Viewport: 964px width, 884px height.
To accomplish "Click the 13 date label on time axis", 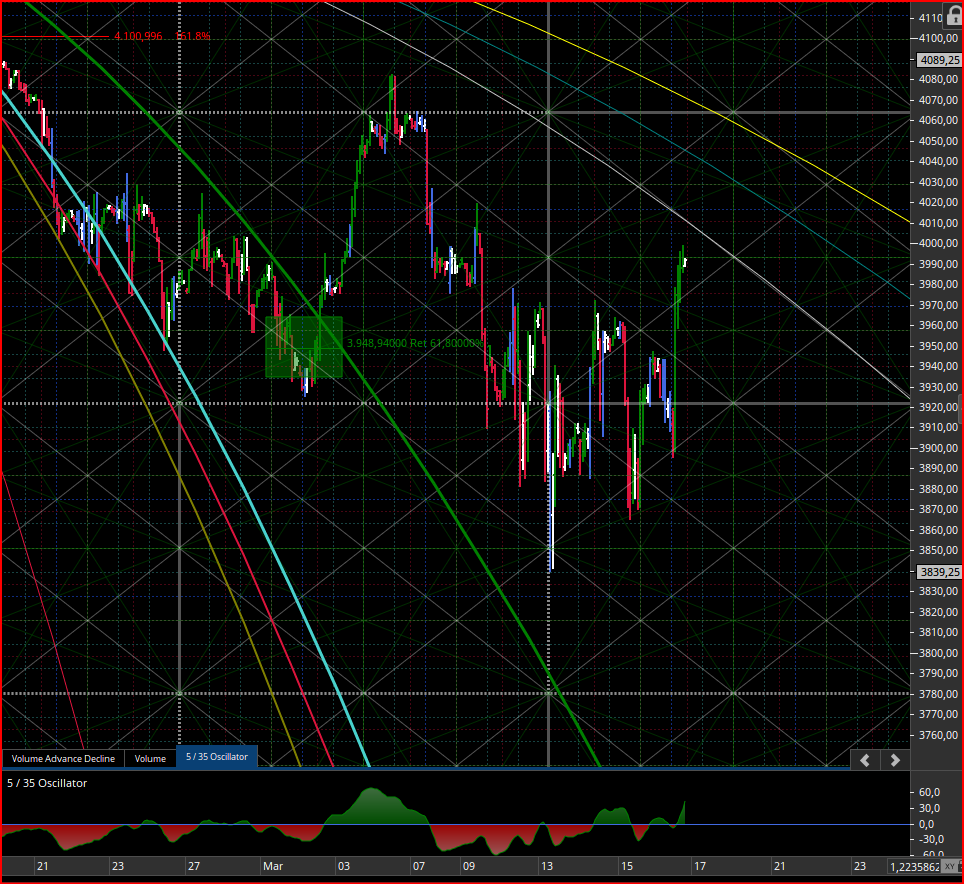I will (x=547, y=866).
